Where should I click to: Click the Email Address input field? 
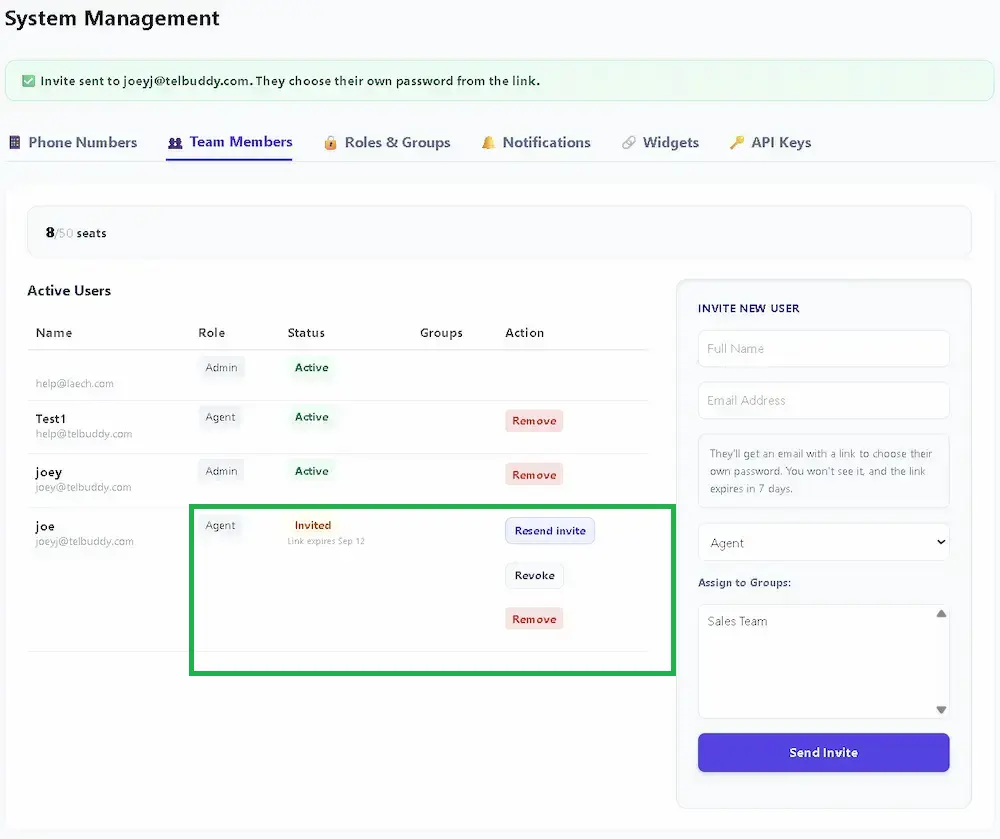(x=823, y=400)
